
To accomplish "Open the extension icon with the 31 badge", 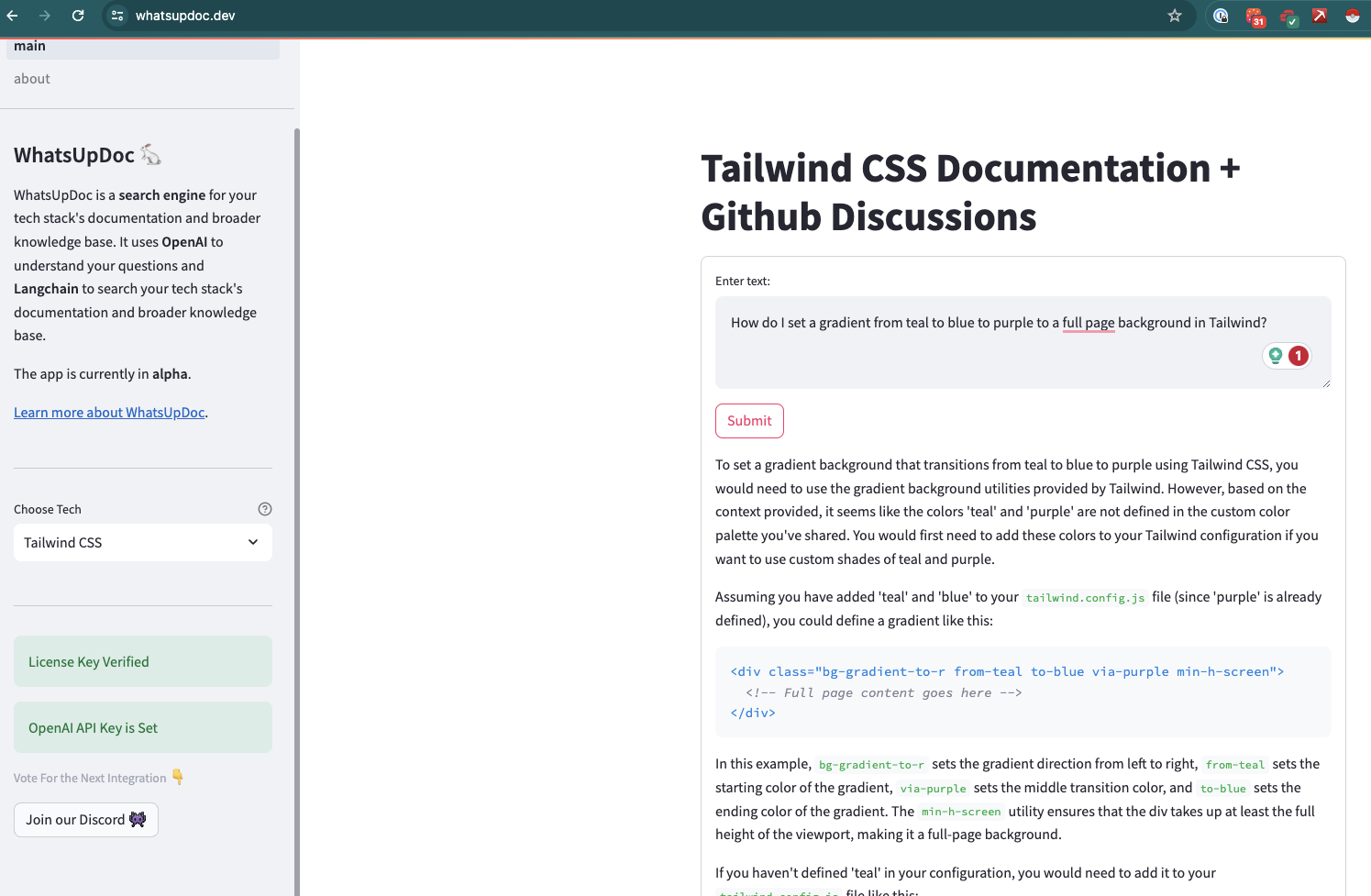I will [x=1255, y=17].
